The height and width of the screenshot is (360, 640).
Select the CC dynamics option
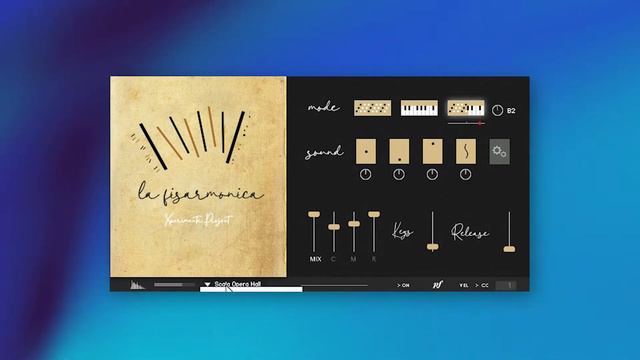pyautogui.click(x=482, y=285)
